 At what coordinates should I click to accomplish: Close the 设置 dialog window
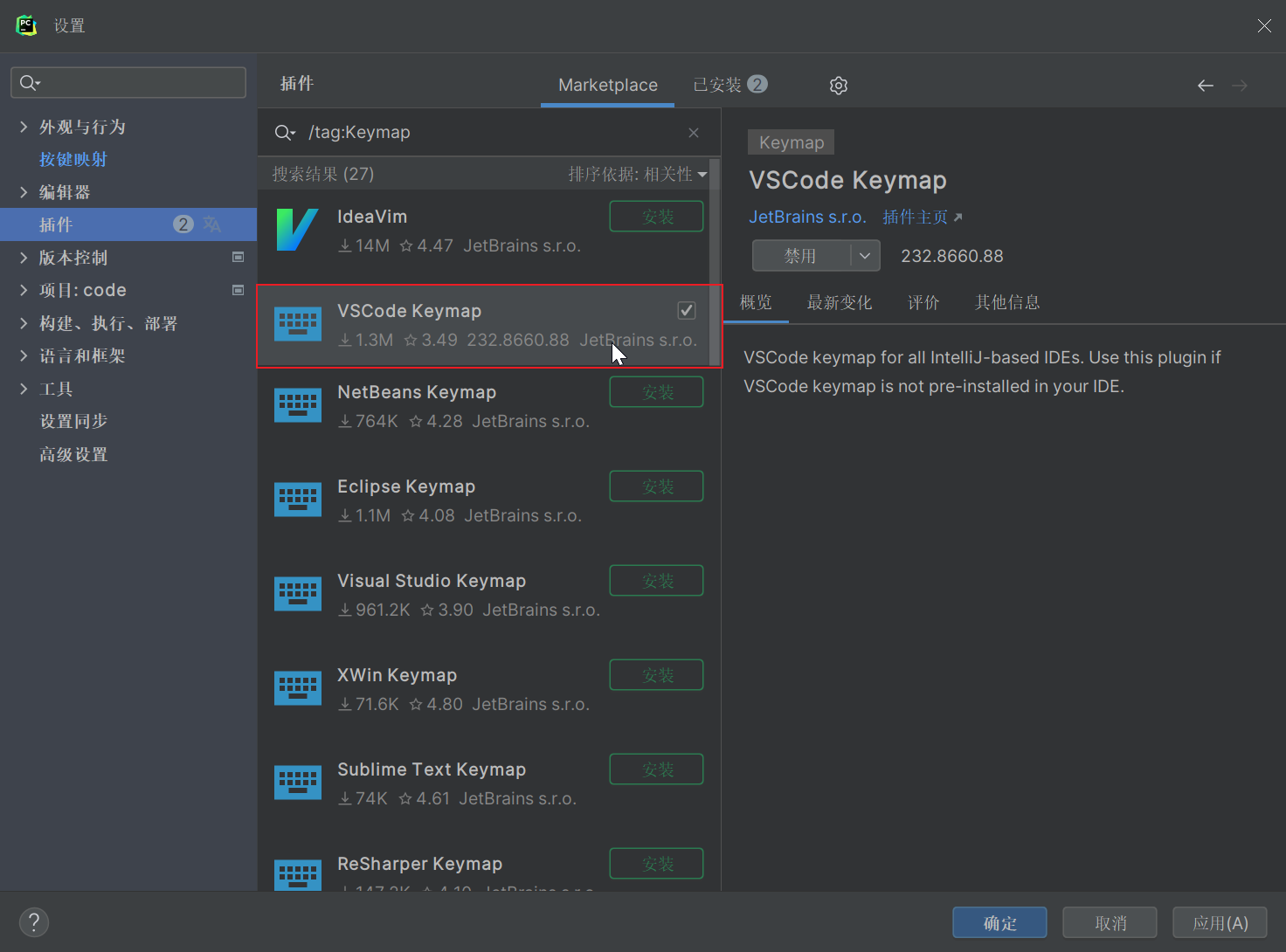pos(1264,26)
